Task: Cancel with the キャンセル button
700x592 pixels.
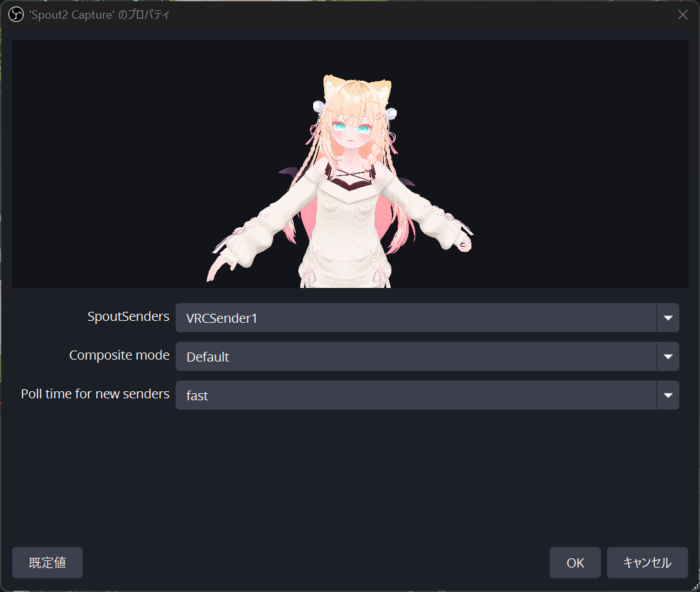Action: coord(647,563)
